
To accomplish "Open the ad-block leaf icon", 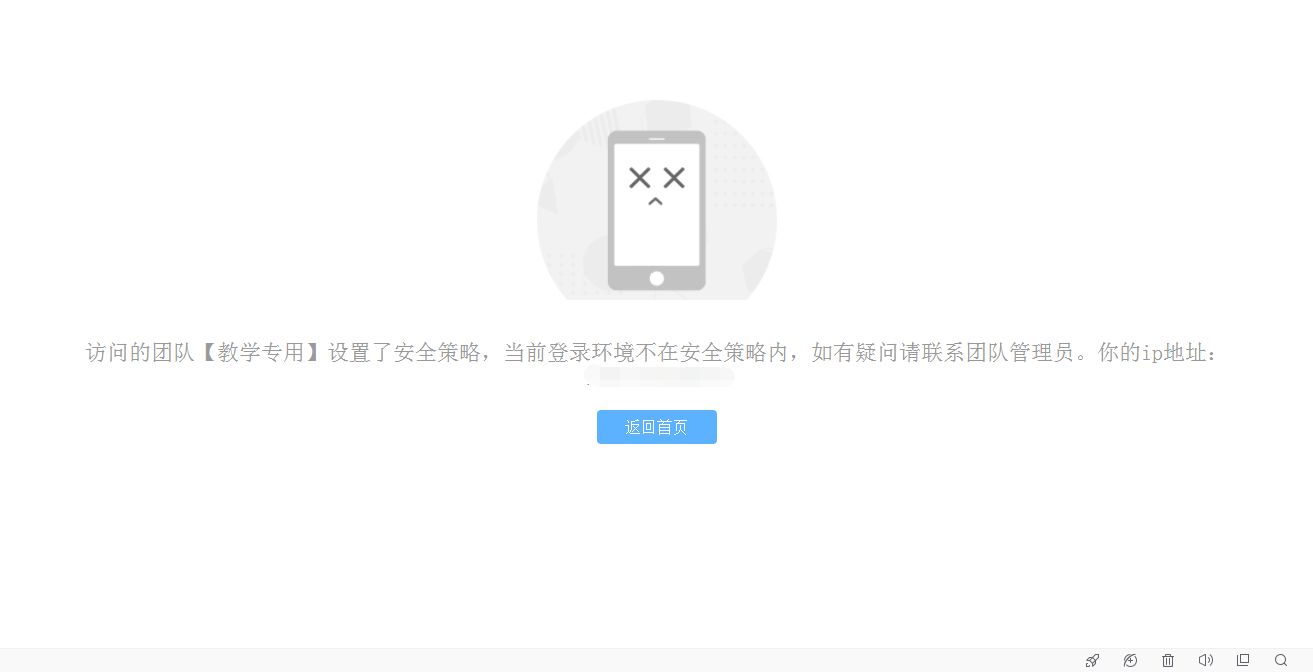I will coord(1130,660).
